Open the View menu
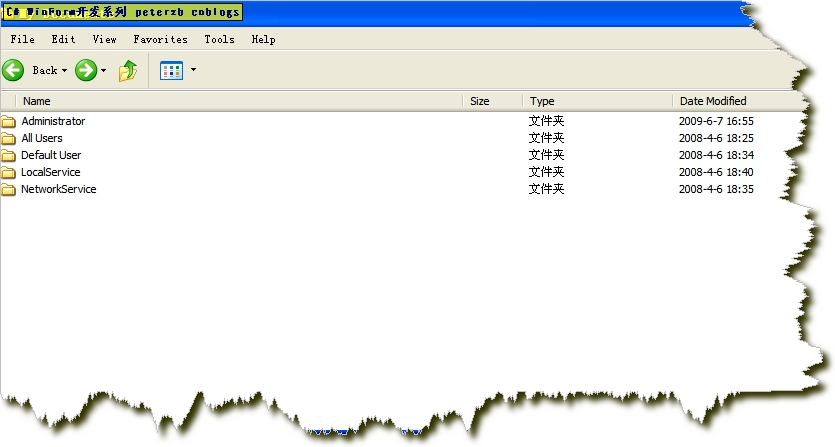Viewport: 835px width, 447px height. 104,39
